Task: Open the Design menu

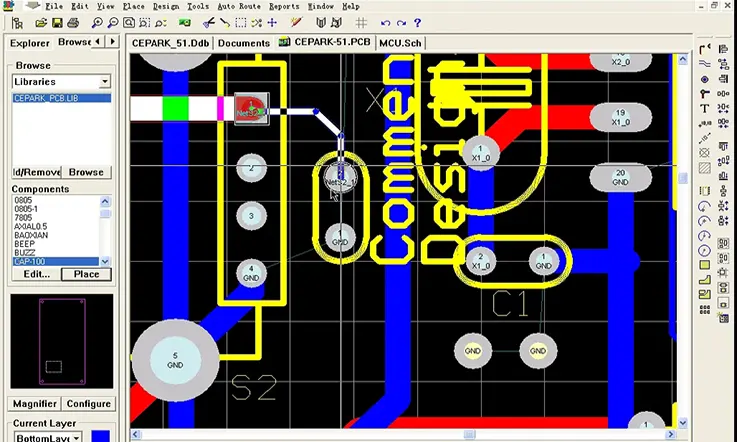Action: tap(166, 6)
